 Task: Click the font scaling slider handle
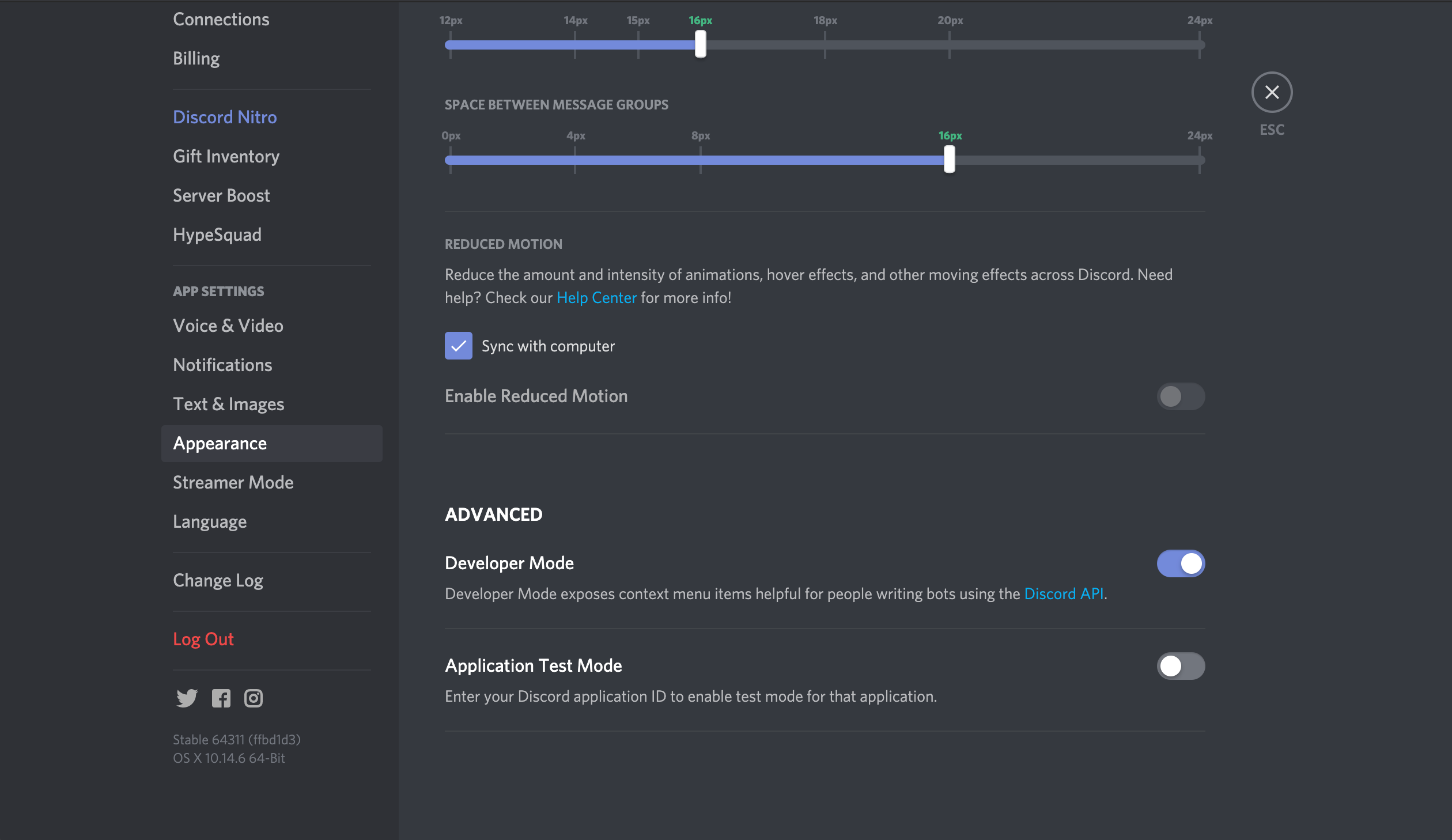point(701,44)
